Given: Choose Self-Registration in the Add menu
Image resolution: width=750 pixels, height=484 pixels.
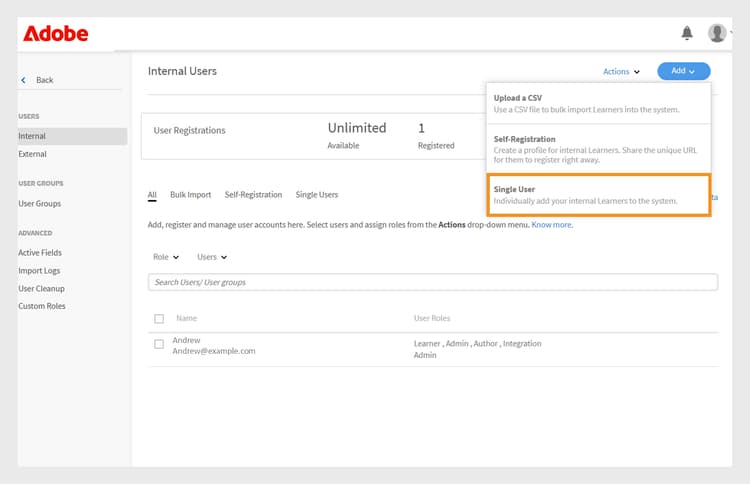Looking at the screenshot, I should coord(599,149).
